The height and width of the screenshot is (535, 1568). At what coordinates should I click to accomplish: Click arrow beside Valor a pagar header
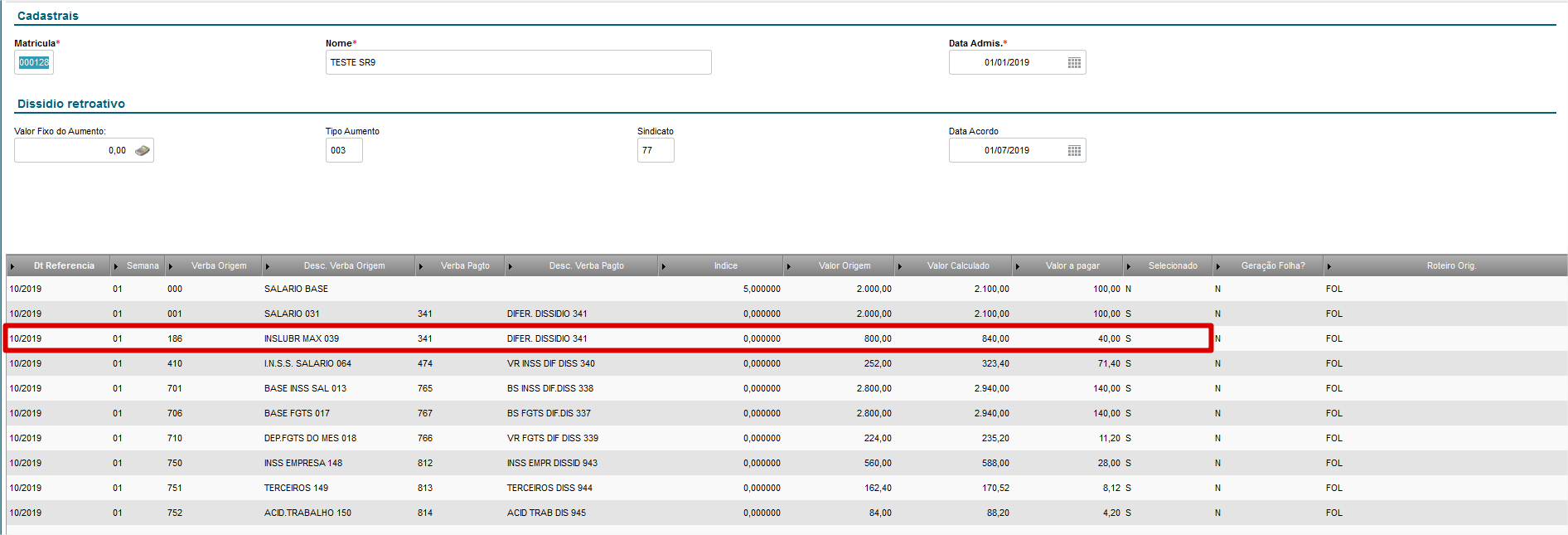[1018, 266]
